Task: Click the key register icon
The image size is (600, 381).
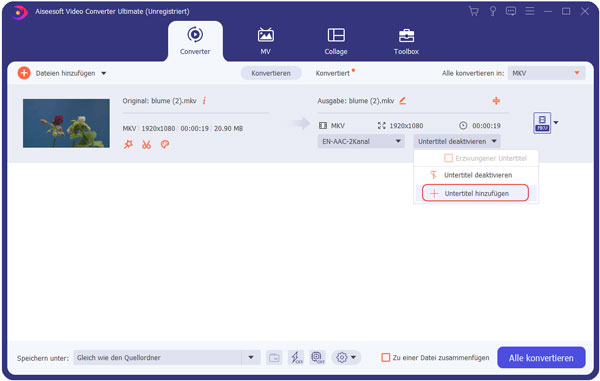Action: pos(493,11)
